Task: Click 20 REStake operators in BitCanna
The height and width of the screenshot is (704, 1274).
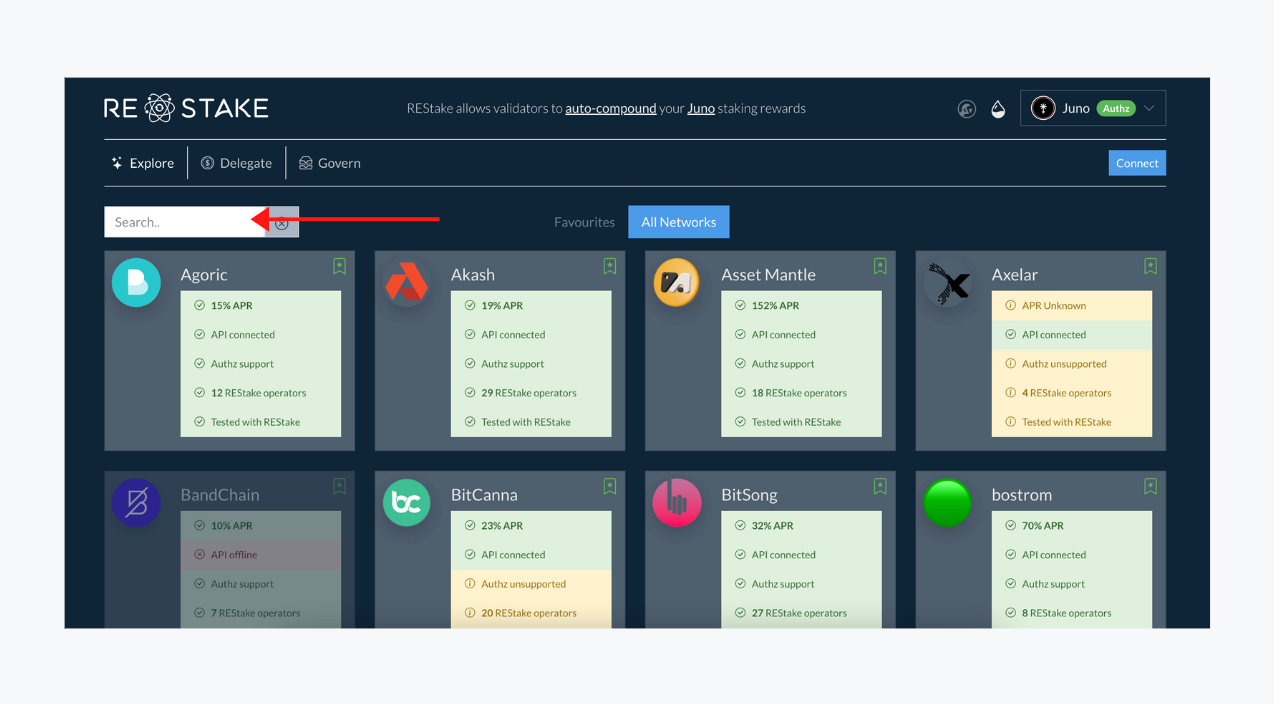Action: (x=531, y=613)
